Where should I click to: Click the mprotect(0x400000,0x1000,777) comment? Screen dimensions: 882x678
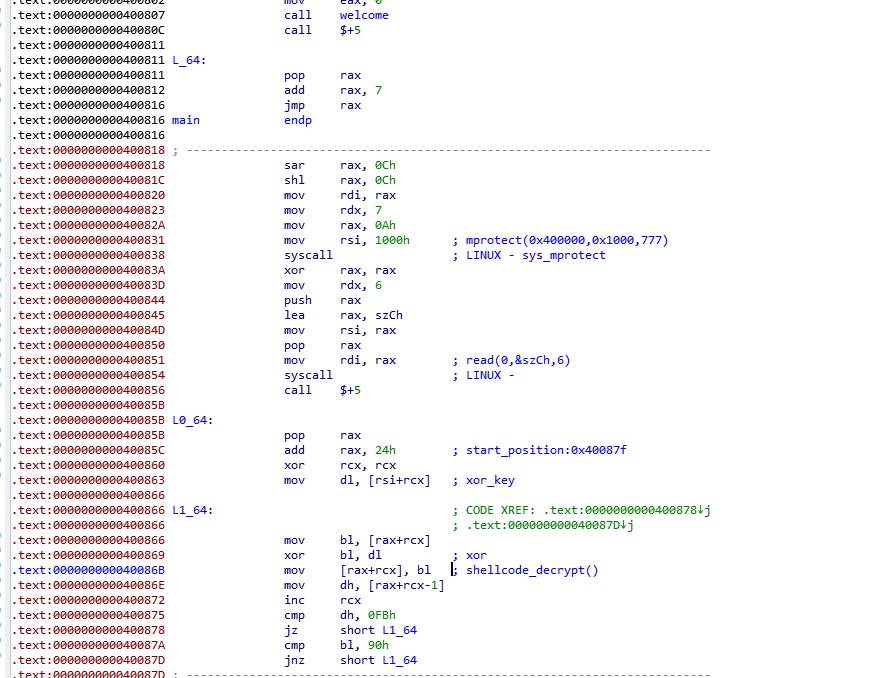(567, 240)
